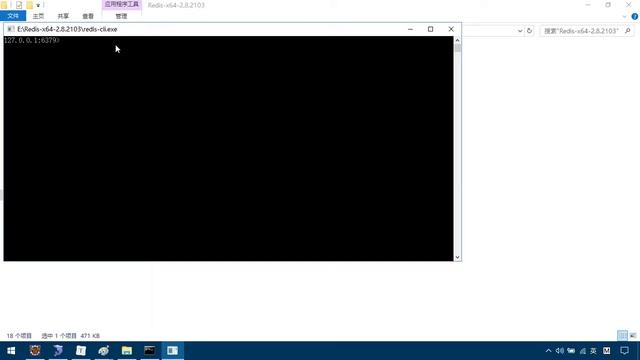Open File Explorer from the taskbar
The width and height of the screenshot is (640, 360).
(127, 351)
